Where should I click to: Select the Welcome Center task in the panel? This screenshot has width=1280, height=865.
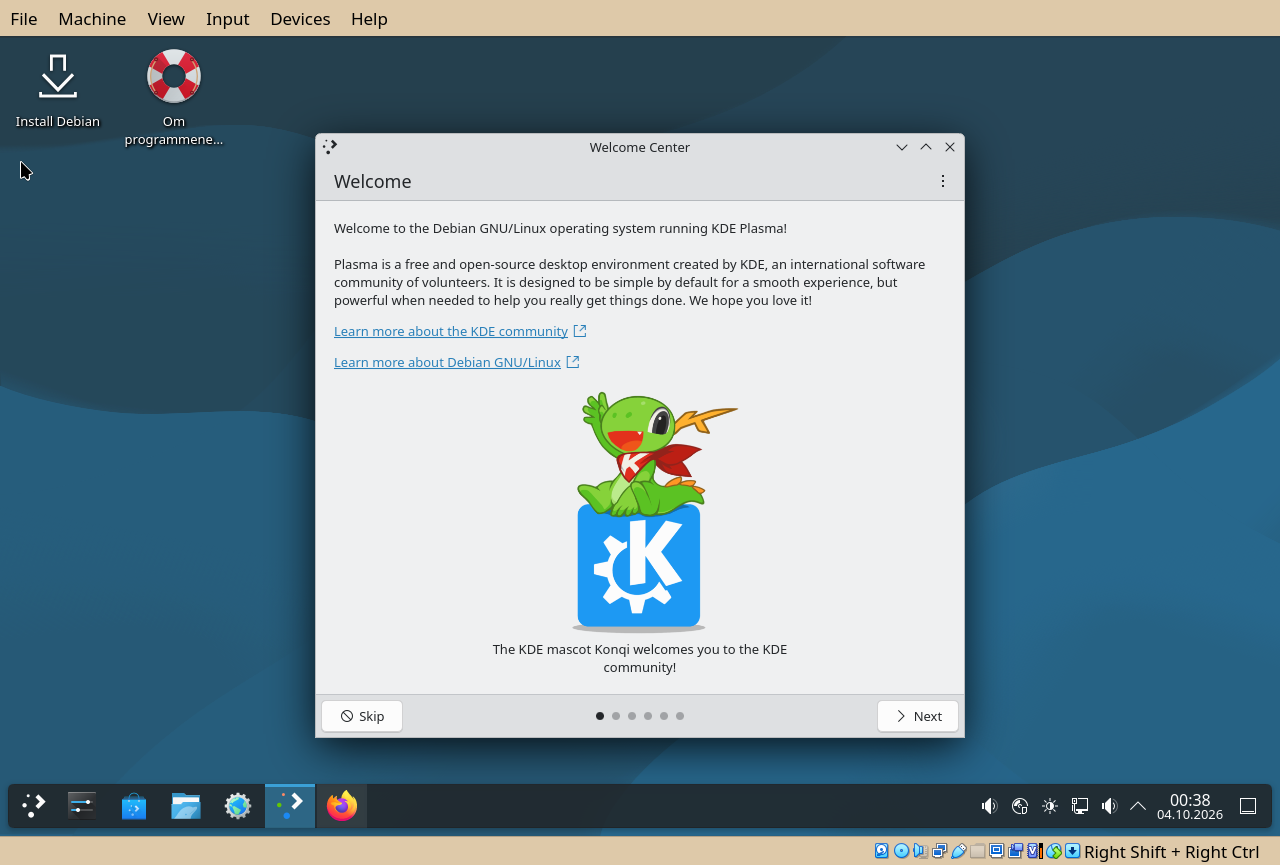290,806
